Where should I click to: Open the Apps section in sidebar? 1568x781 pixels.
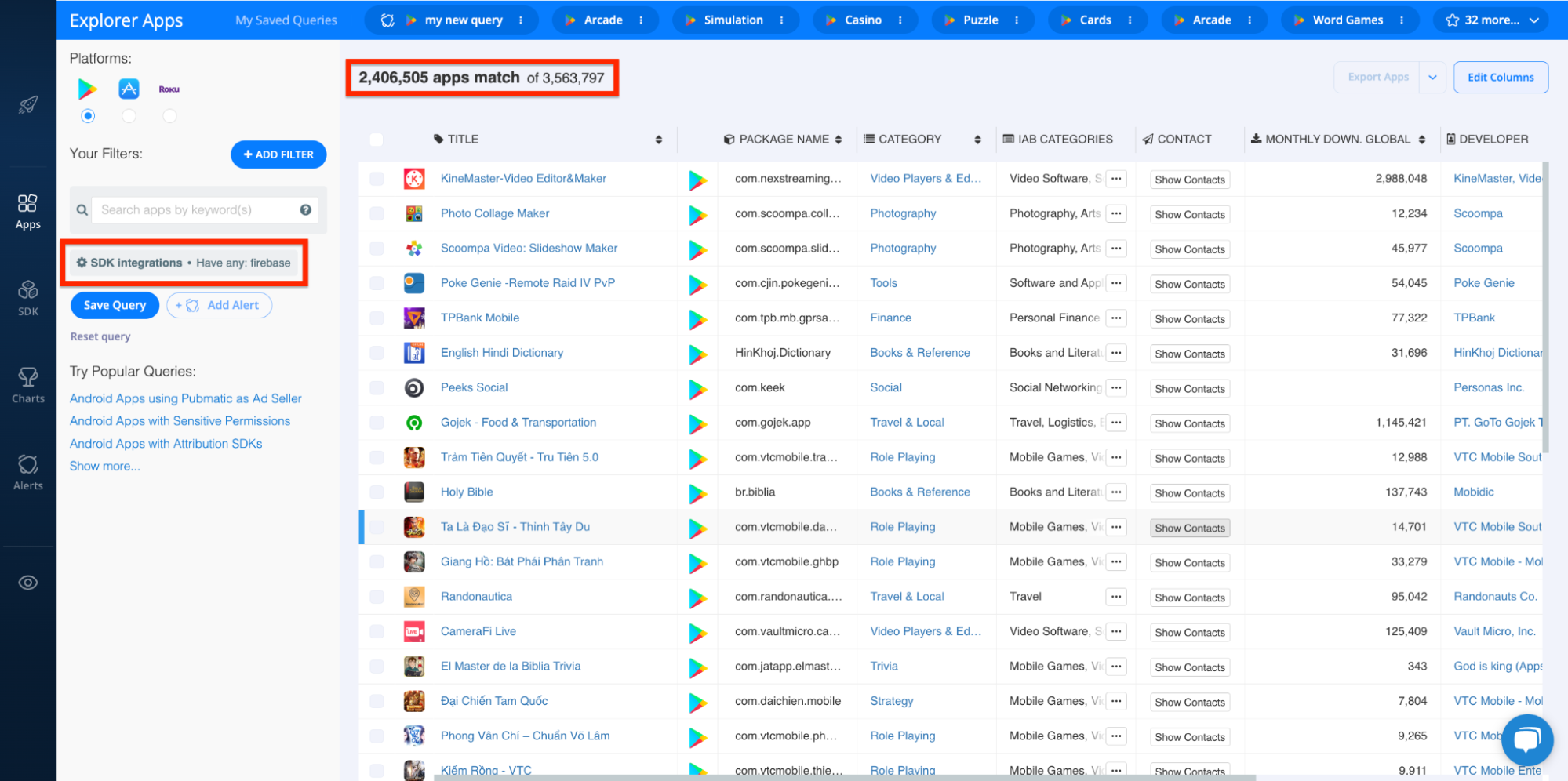pyautogui.click(x=28, y=212)
